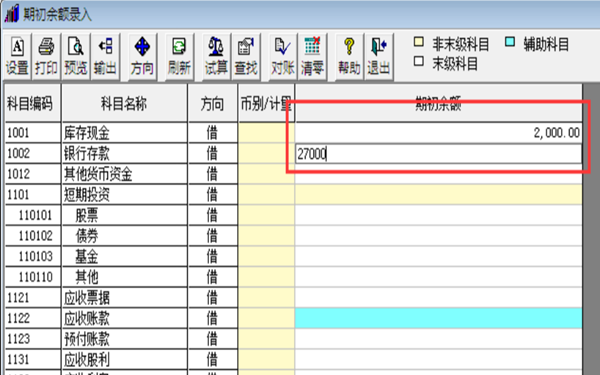Click the yellow balance cell for 短期投资
This screenshot has width=600, height=375.
click(439, 195)
